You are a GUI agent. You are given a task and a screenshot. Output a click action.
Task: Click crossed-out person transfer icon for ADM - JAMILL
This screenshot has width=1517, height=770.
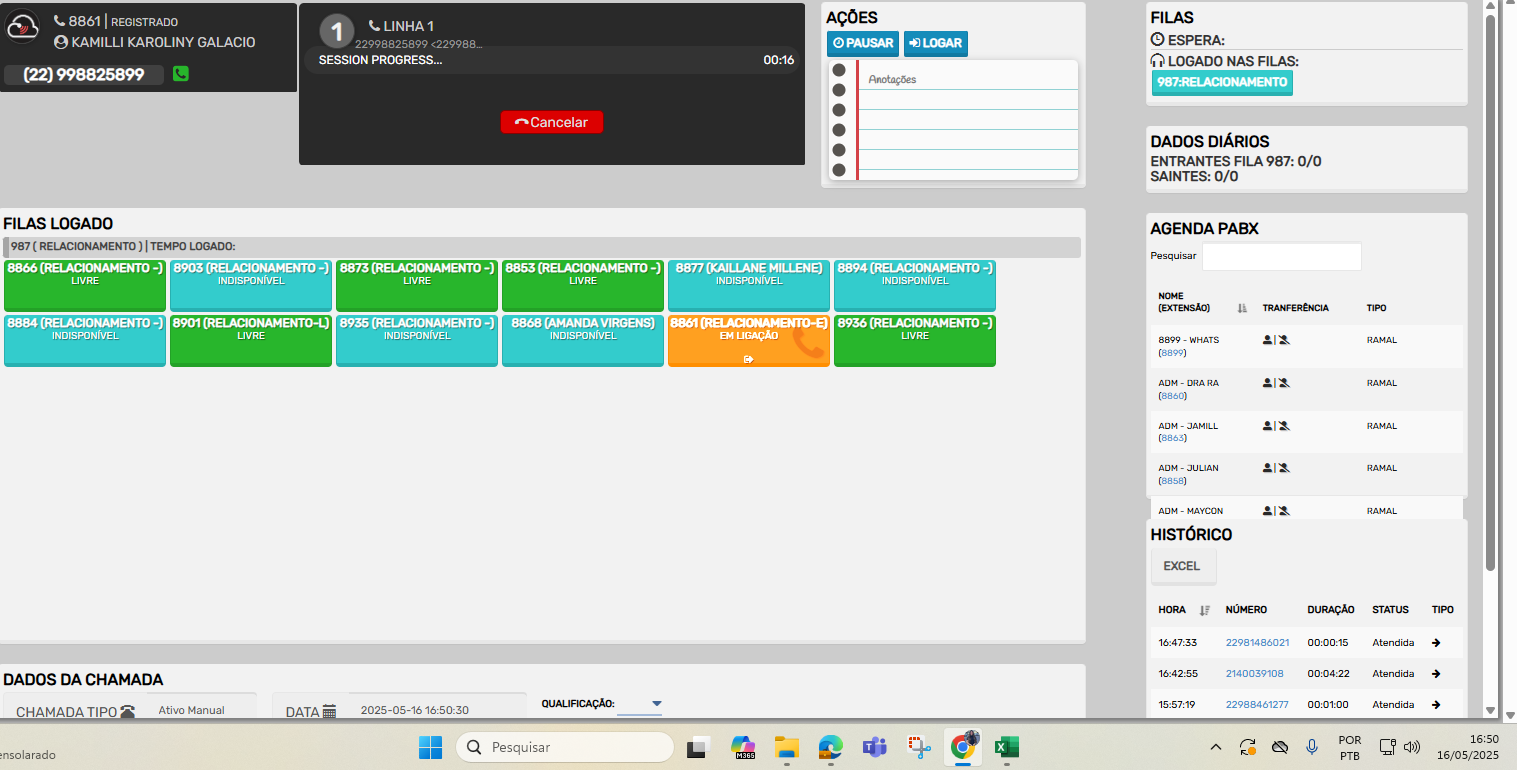tap(1284, 426)
